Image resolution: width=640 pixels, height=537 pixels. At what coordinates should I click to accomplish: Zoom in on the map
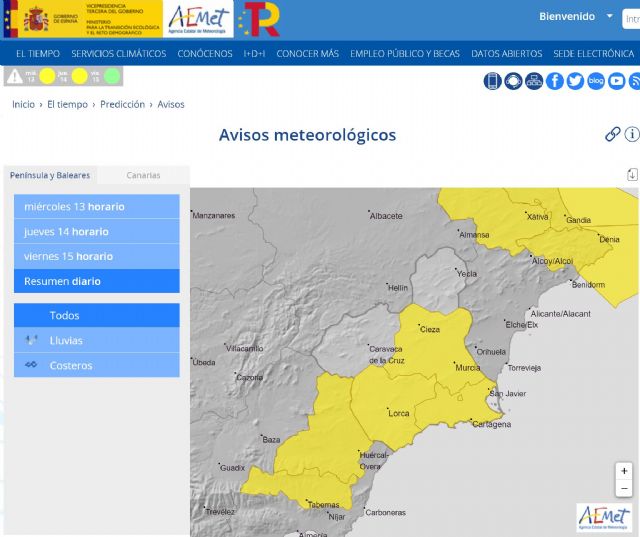click(x=624, y=471)
